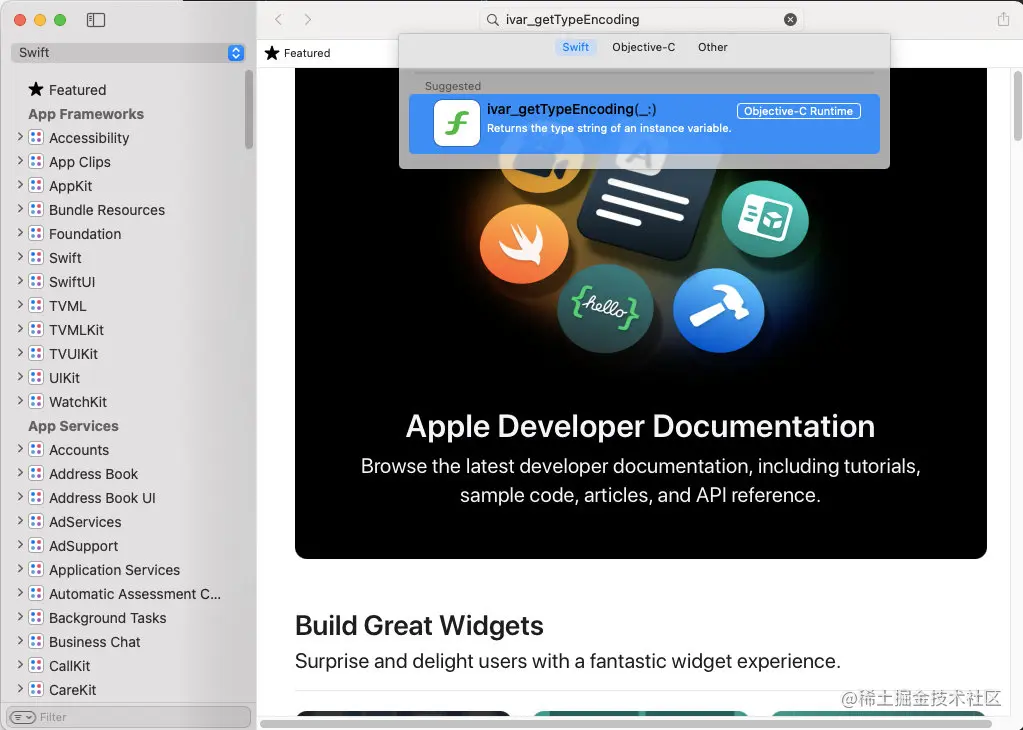The height and width of the screenshot is (730, 1023).
Task: Go back with the left arrow
Action: click(x=279, y=20)
